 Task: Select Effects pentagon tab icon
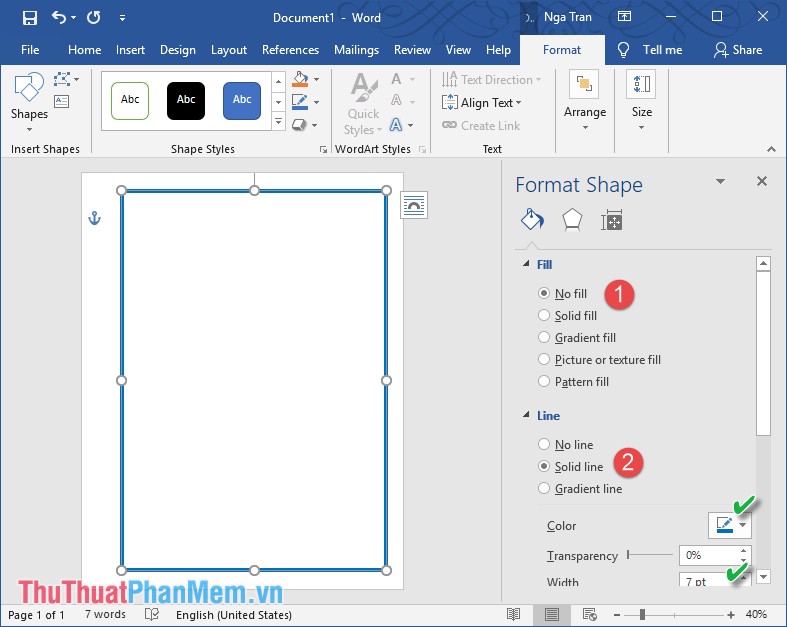pyautogui.click(x=572, y=220)
